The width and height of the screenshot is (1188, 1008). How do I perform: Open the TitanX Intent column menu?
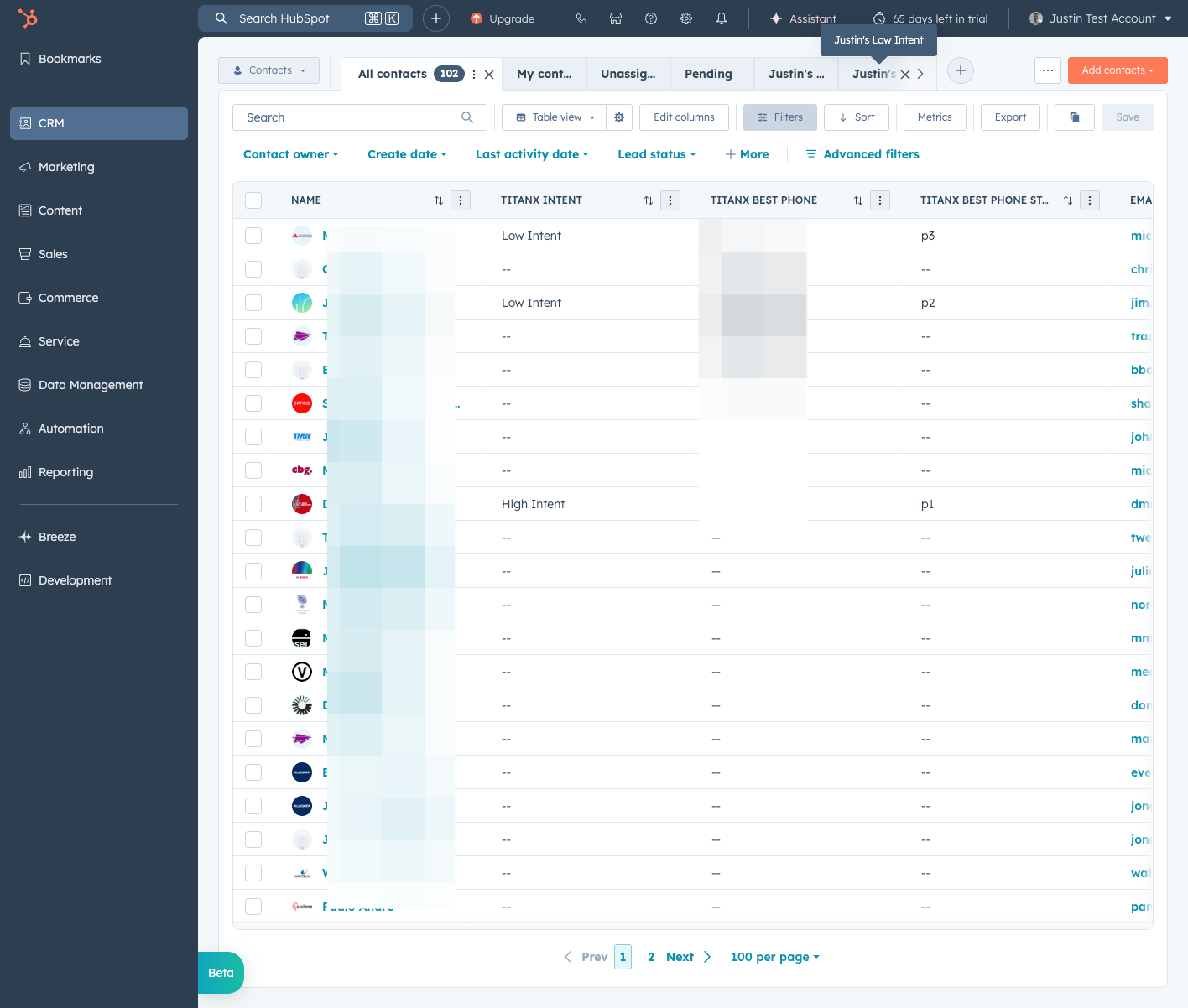[x=670, y=200]
